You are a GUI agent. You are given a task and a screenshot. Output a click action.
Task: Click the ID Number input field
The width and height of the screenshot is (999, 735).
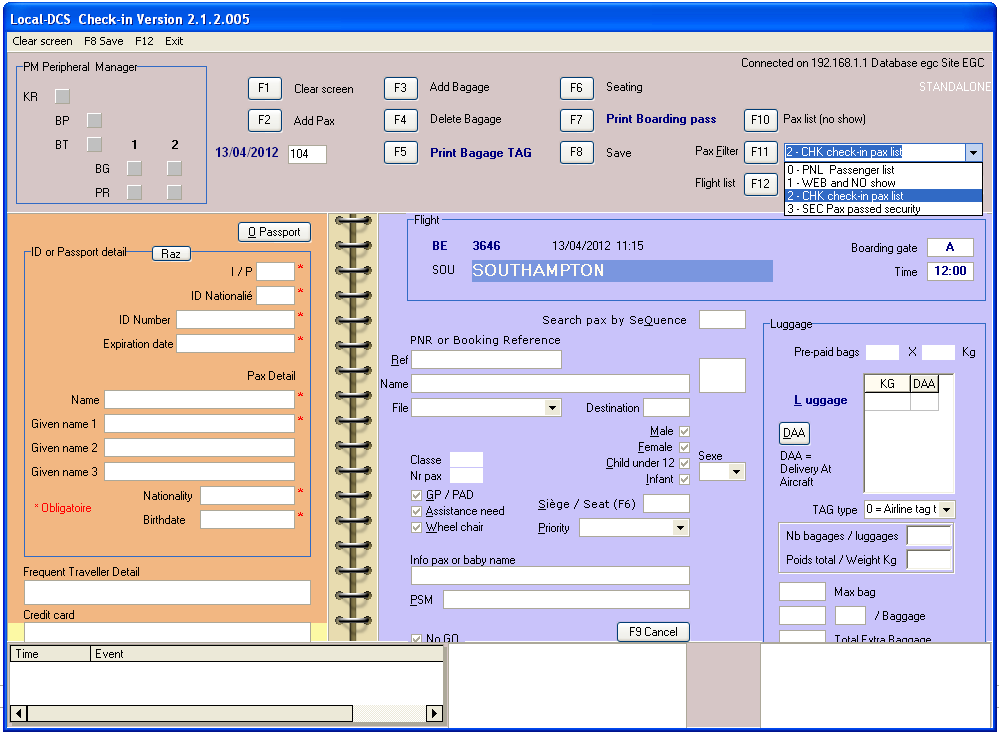coord(235,320)
